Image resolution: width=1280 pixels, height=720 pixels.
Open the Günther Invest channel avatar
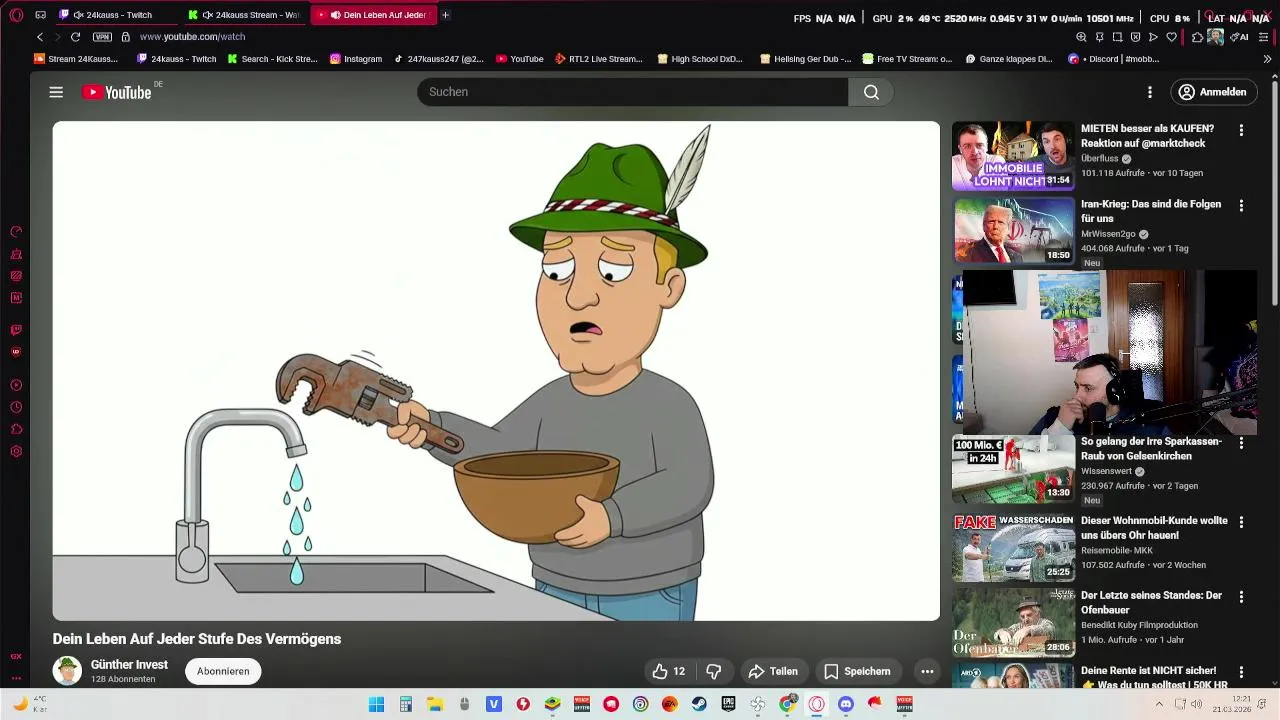pyautogui.click(x=67, y=671)
